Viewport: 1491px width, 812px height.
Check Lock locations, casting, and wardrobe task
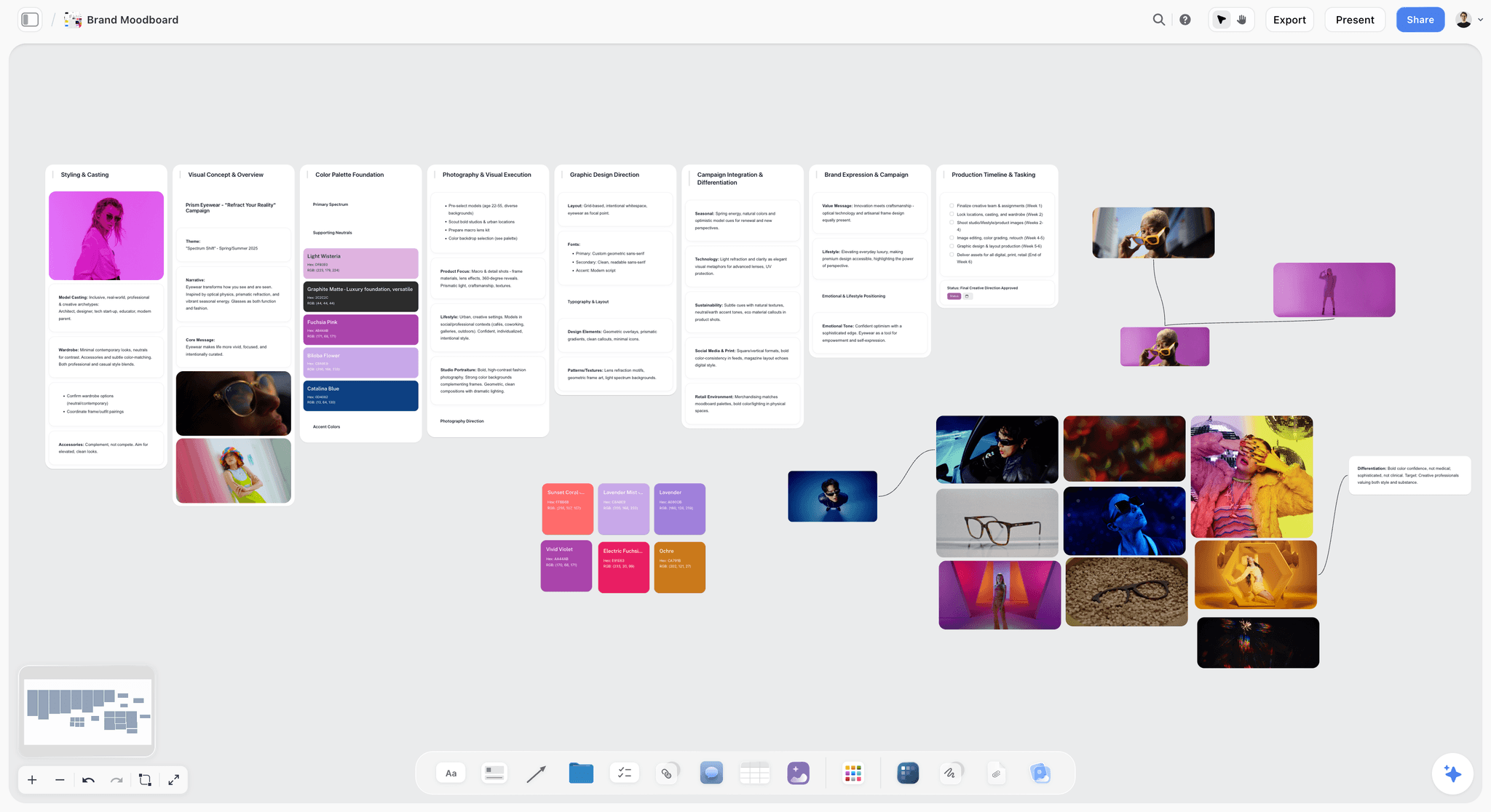coord(952,214)
